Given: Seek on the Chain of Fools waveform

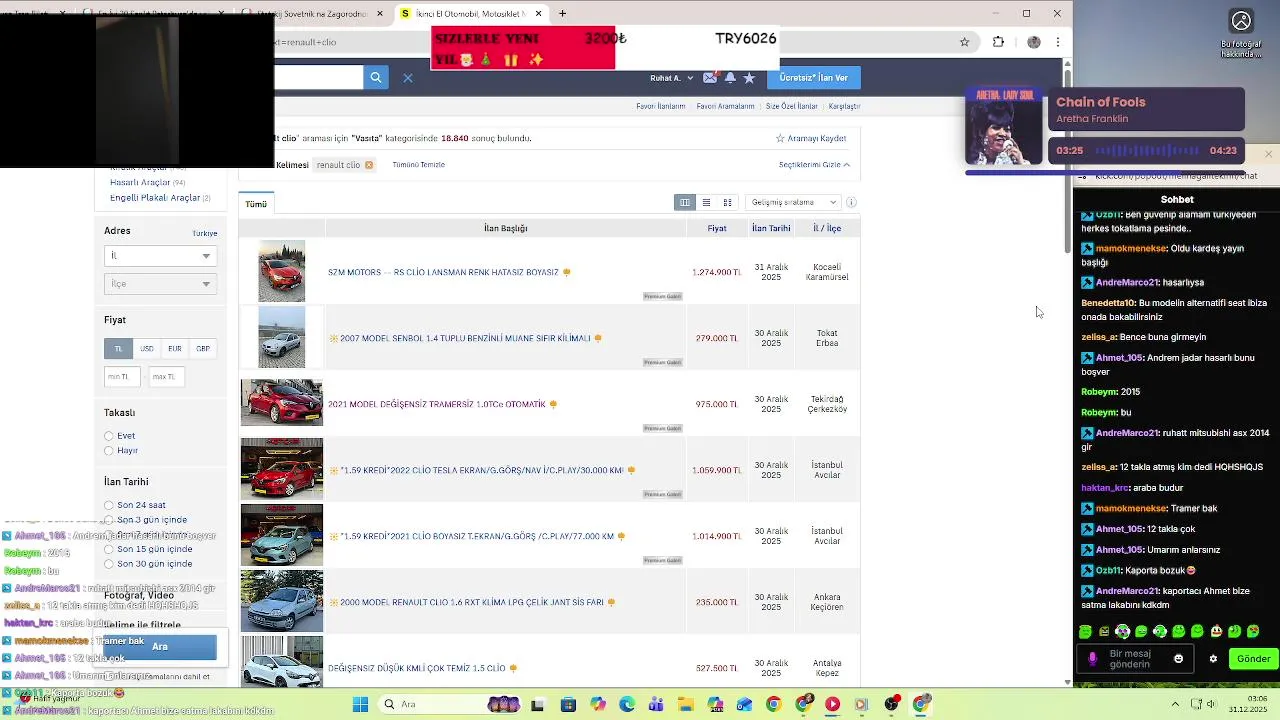Looking at the screenshot, I should pos(1147,151).
